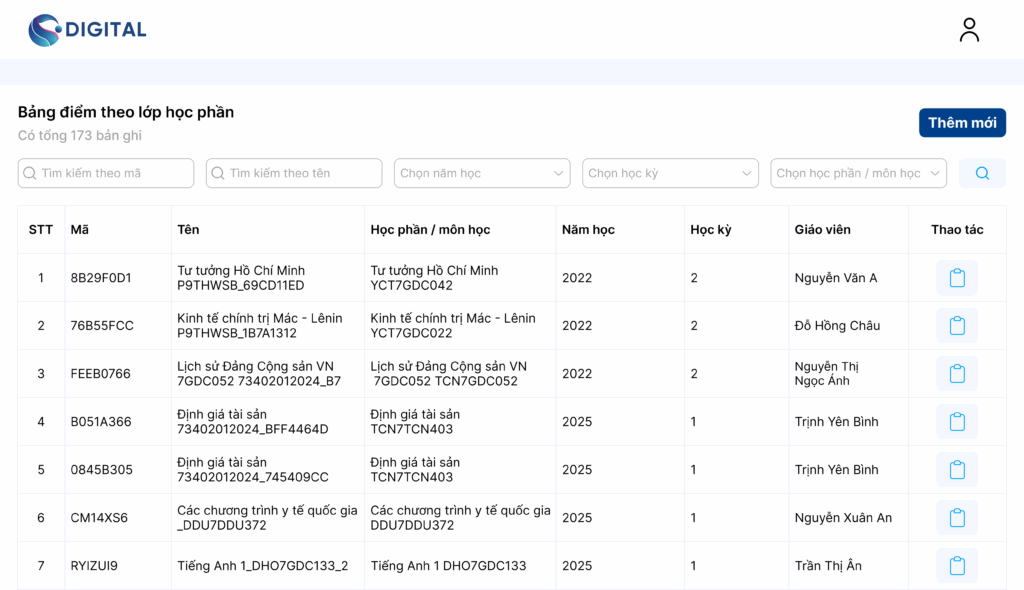The image size is (1024, 590).
Task: Click the blue search magnifier button
Action: pyautogui.click(x=982, y=173)
